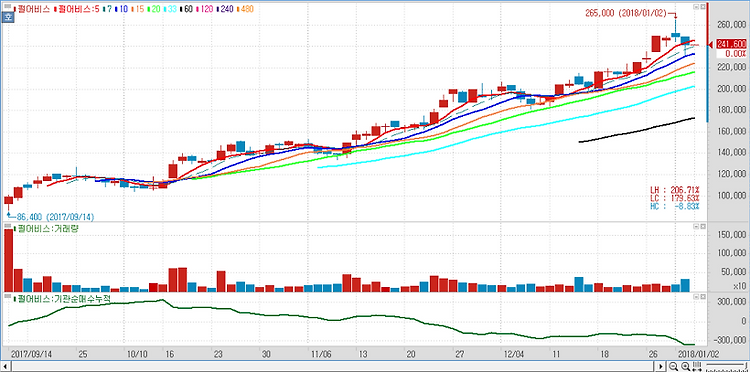Select the 7-day moving average legend

[x=107, y=9]
